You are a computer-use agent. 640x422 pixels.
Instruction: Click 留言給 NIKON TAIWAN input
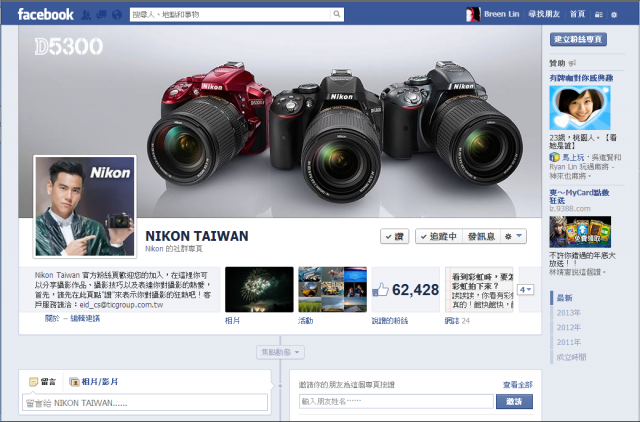click(145, 402)
